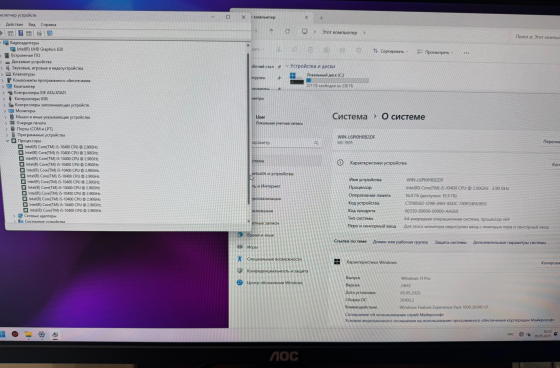This screenshot has width=560, height=368.
Task: Click the blue Help icon in Device Manager toolbar
Action: tap(21, 33)
